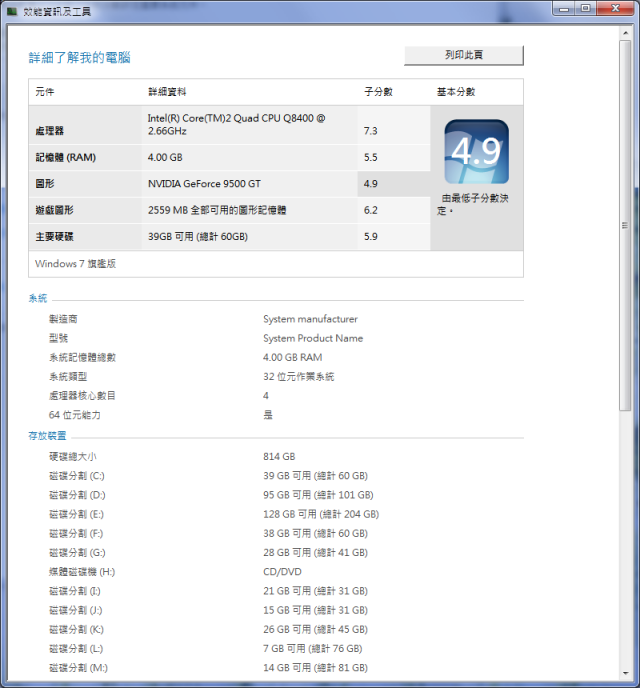This screenshot has width=640, height=688.
Task: Select the 主要硬碟 row label
Action: pos(54,236)
